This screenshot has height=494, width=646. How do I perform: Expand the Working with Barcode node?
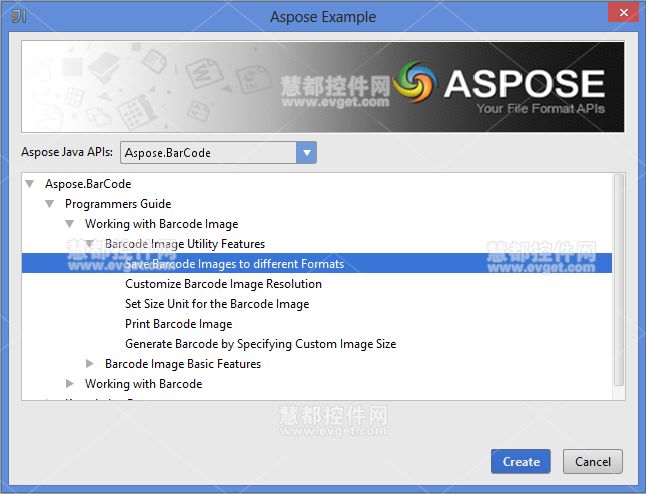pos(70,384)
